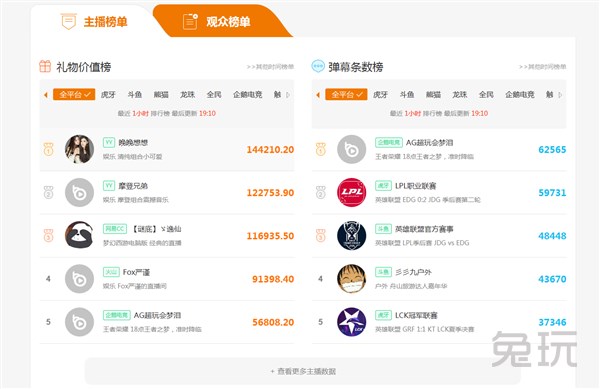
Task: Click the right arrow in 礼物价值榜 platform bar
Action: pos(288,94)
